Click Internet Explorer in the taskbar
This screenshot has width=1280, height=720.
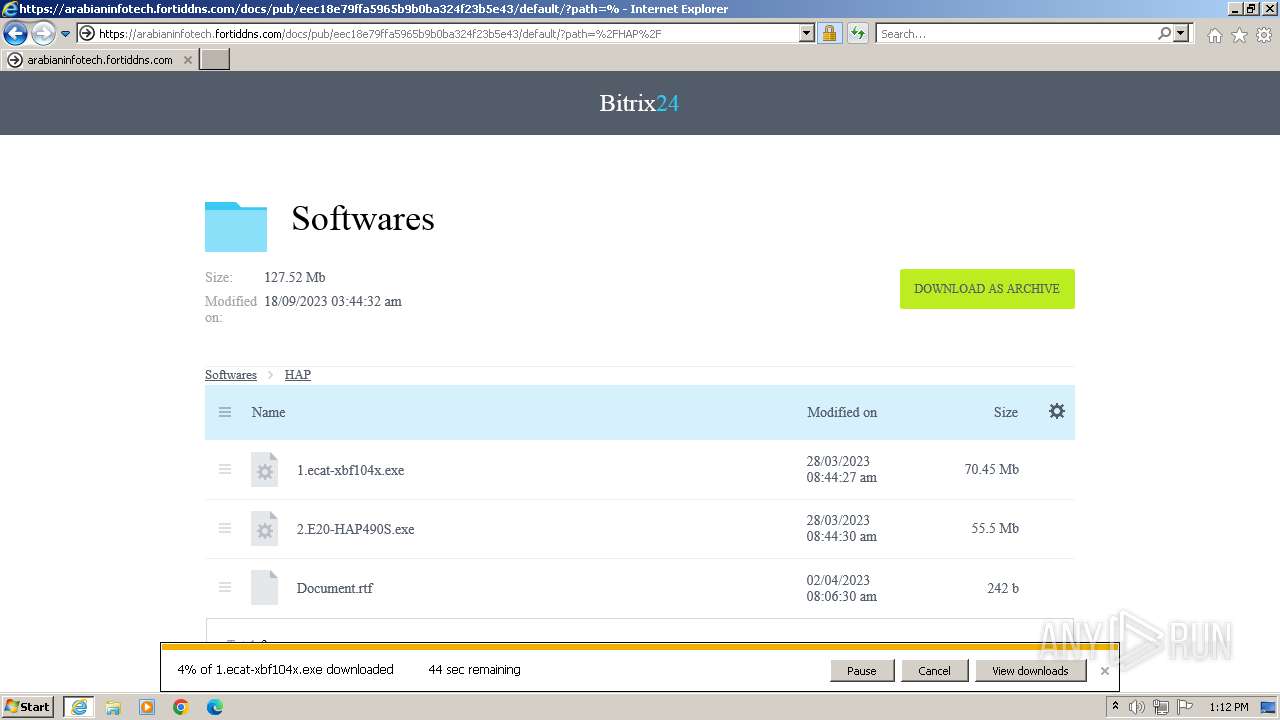79,707
